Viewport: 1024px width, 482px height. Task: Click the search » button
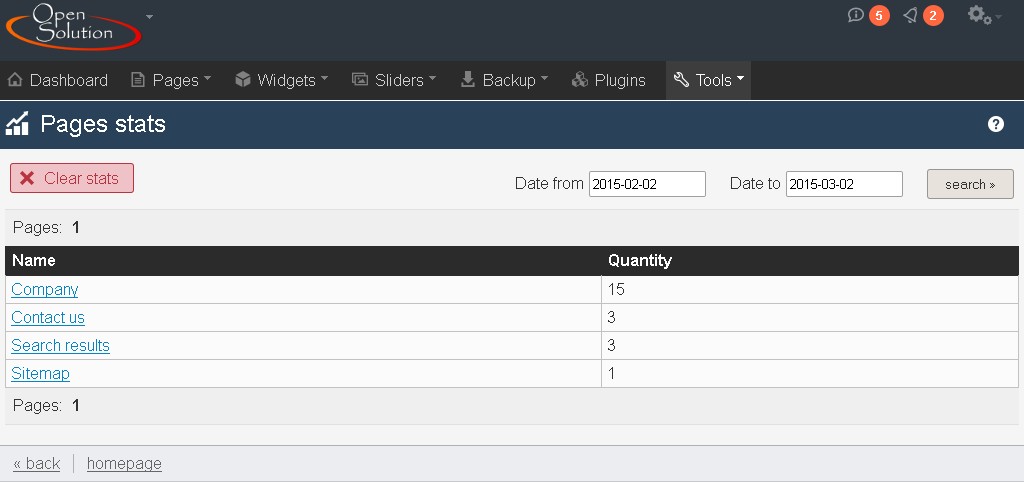pos(970,184)
